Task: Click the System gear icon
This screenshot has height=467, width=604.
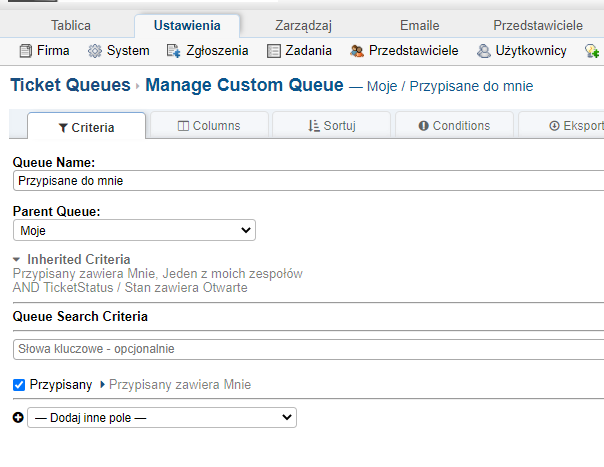Action: click(95, 51)
